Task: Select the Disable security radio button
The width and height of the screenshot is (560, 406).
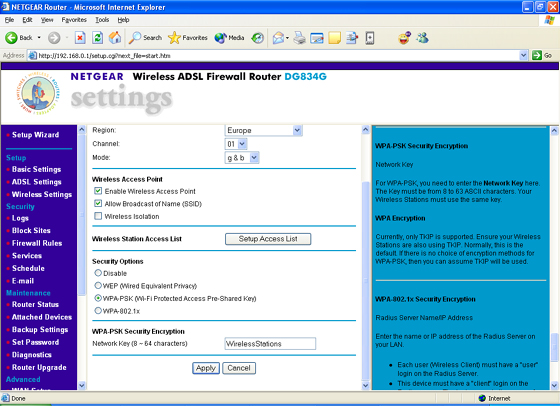Action: [x=98, y=273]
